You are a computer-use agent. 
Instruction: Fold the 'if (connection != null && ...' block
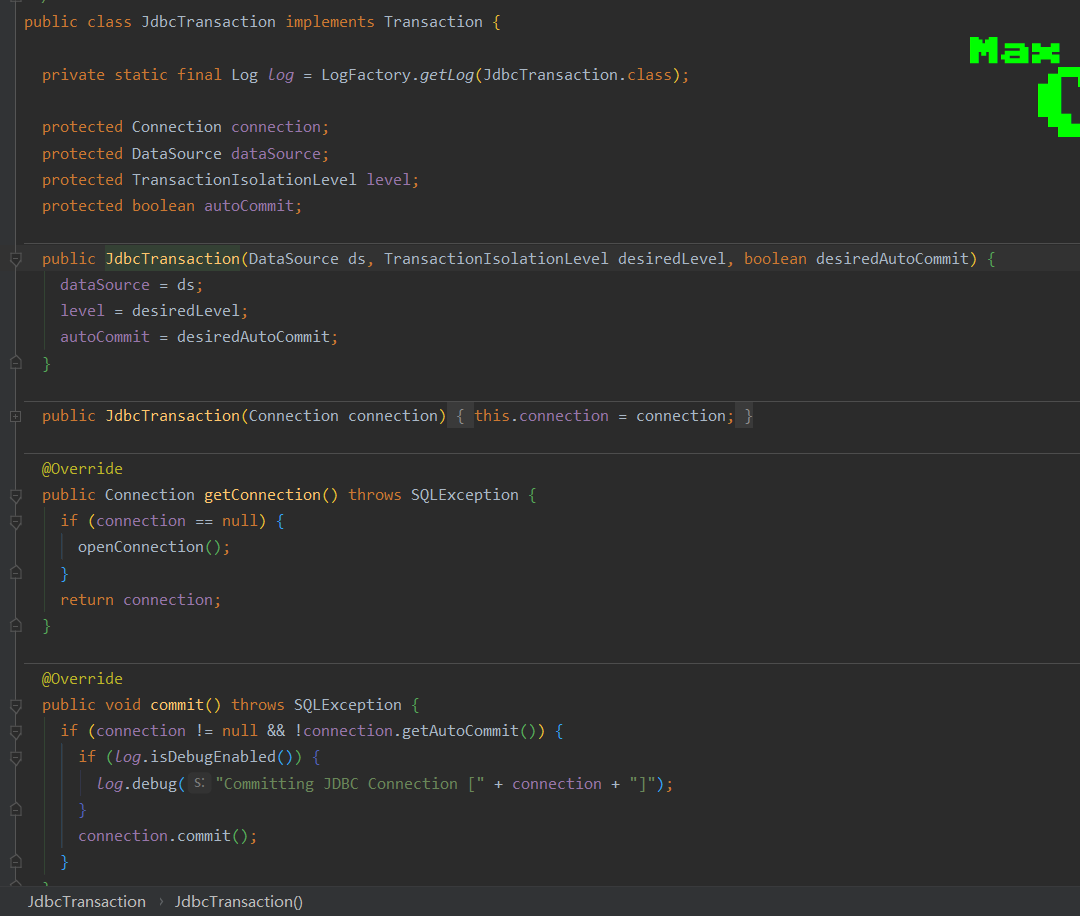point(16,731)
